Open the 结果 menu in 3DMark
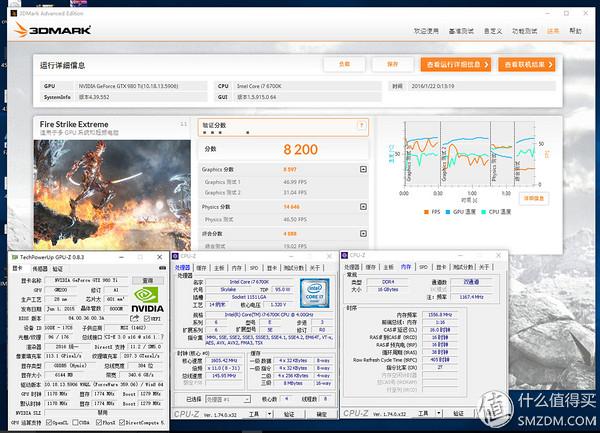The image size is (600, 433). pos(553,31)
